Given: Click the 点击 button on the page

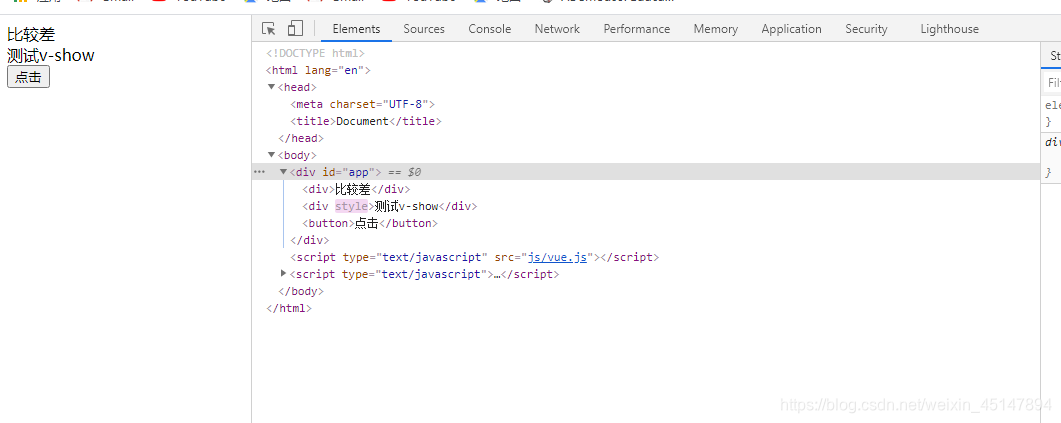Looking at the screenshot, I should pos(28,77).
